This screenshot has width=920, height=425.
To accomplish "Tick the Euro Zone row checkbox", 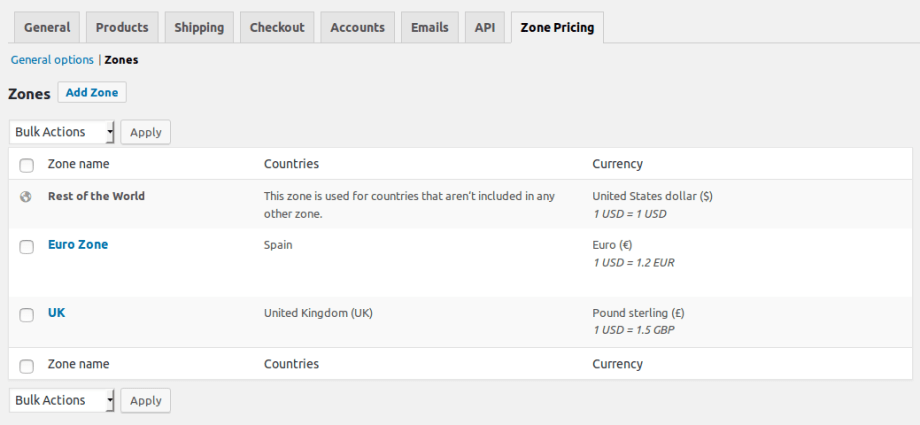I will coord(26,247).
